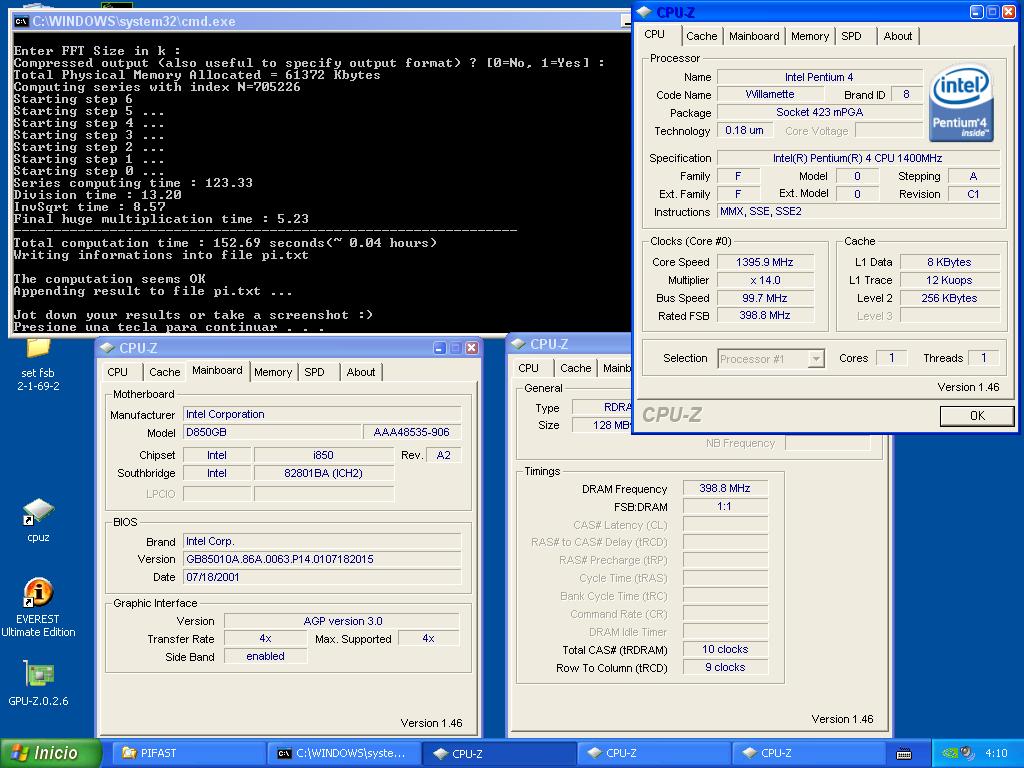Switch to Memory tab in Mainboard CPU-Z window
Screen dimensions: 1024x768
(x=273, y=372)
